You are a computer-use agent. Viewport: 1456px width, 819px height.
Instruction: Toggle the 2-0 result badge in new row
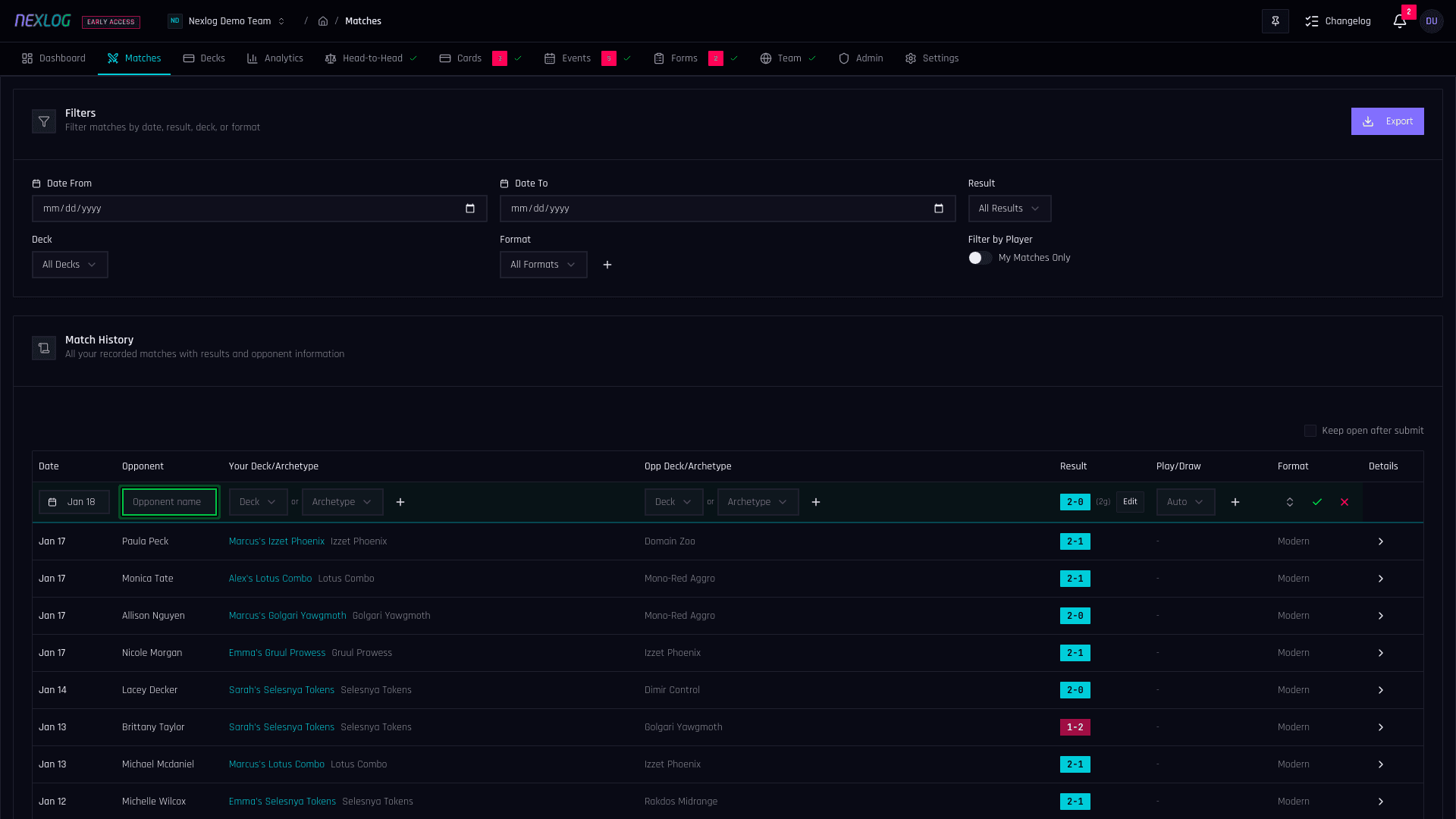coord(1075,502)
